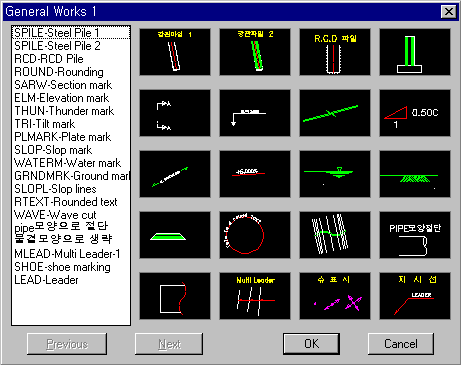The width and height of the screenshot is (461, 365).
Task: Pick the ground mark hatch thumbnail
Action: [415, 174]
